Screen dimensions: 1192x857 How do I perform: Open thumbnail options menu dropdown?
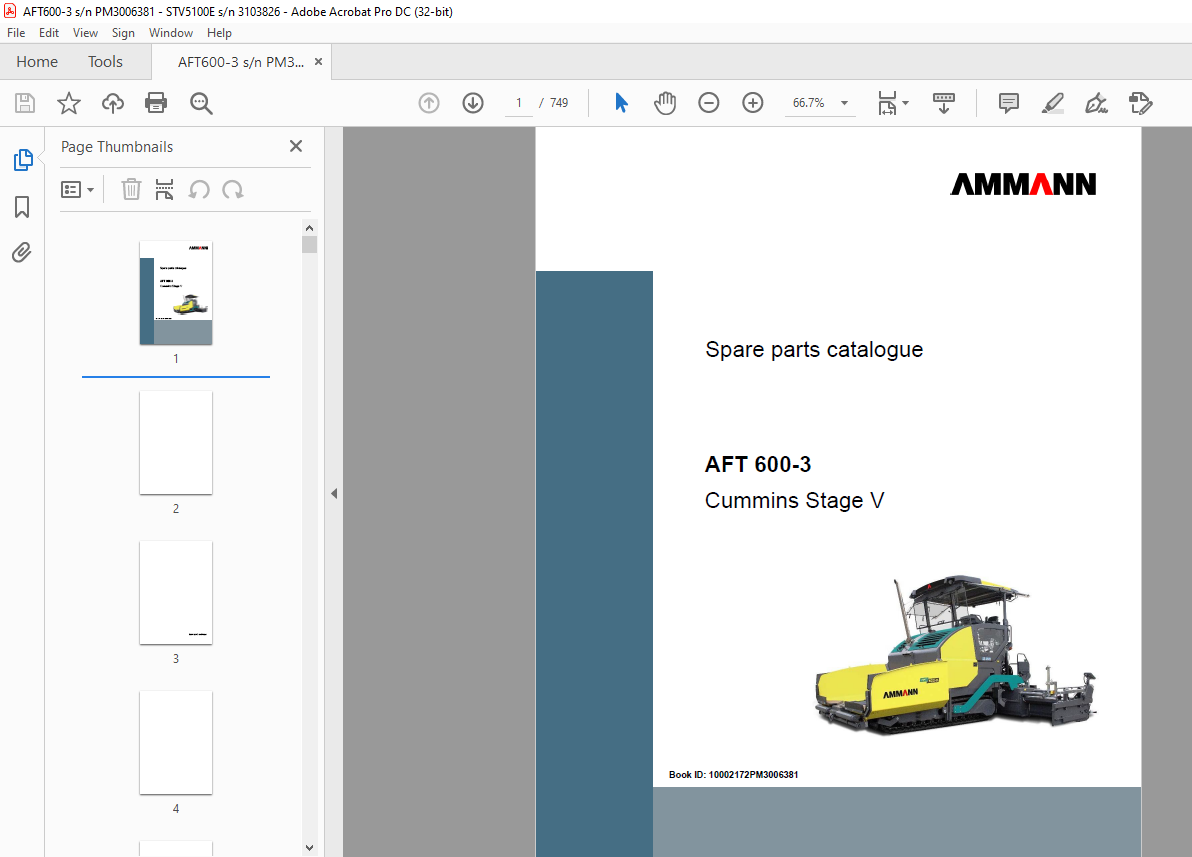[x=78, y=189]
